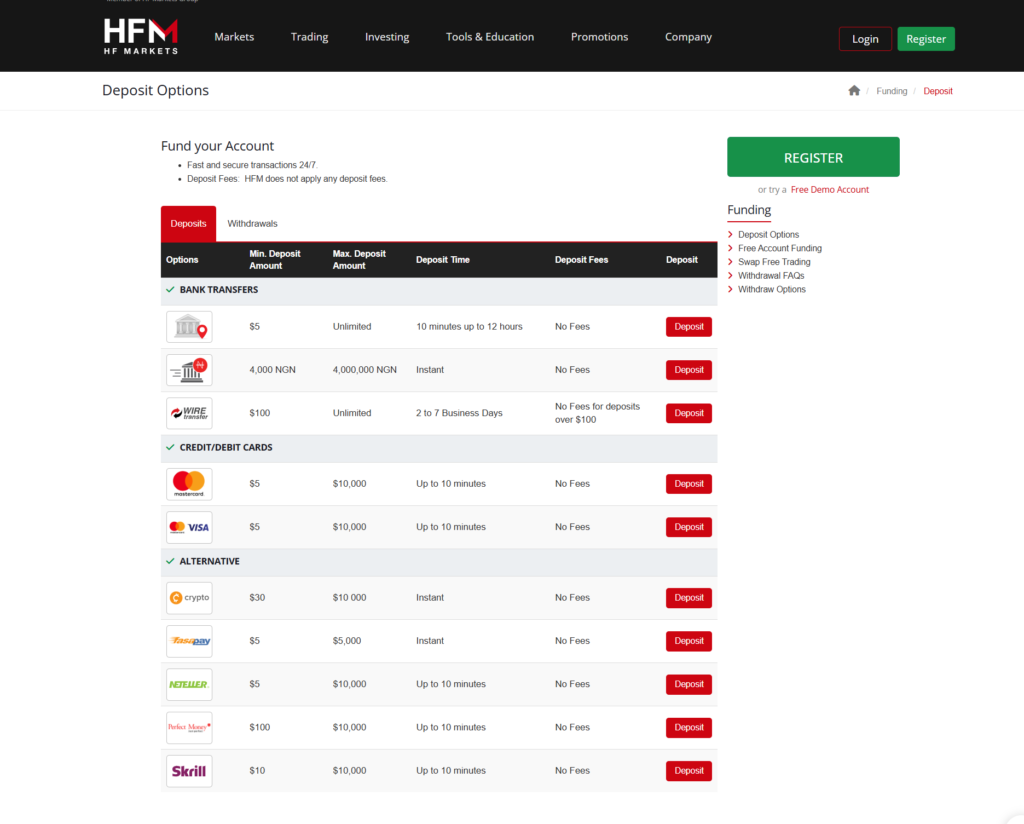Click the 'Fund your Account' heading
This screenshot has height=824, width=1024.
click(x=217, y=146)
